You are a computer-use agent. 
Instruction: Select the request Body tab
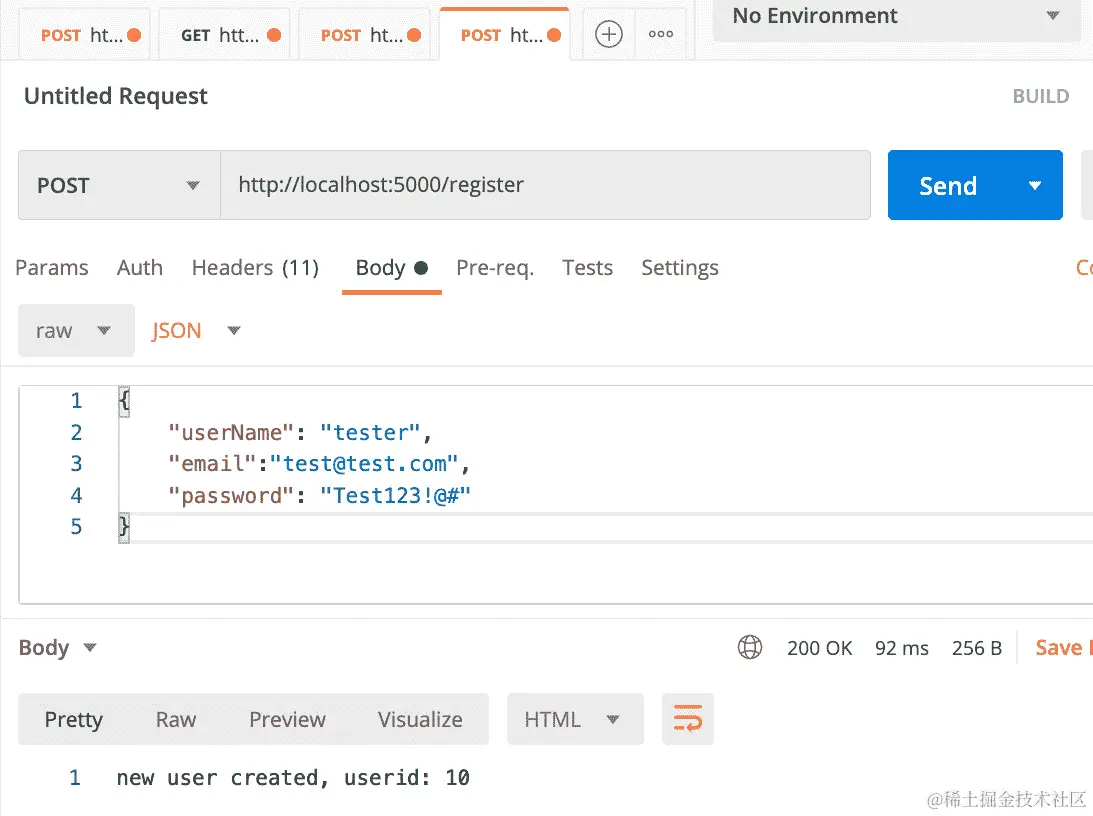pyautogui.click(x=391, y=268)
